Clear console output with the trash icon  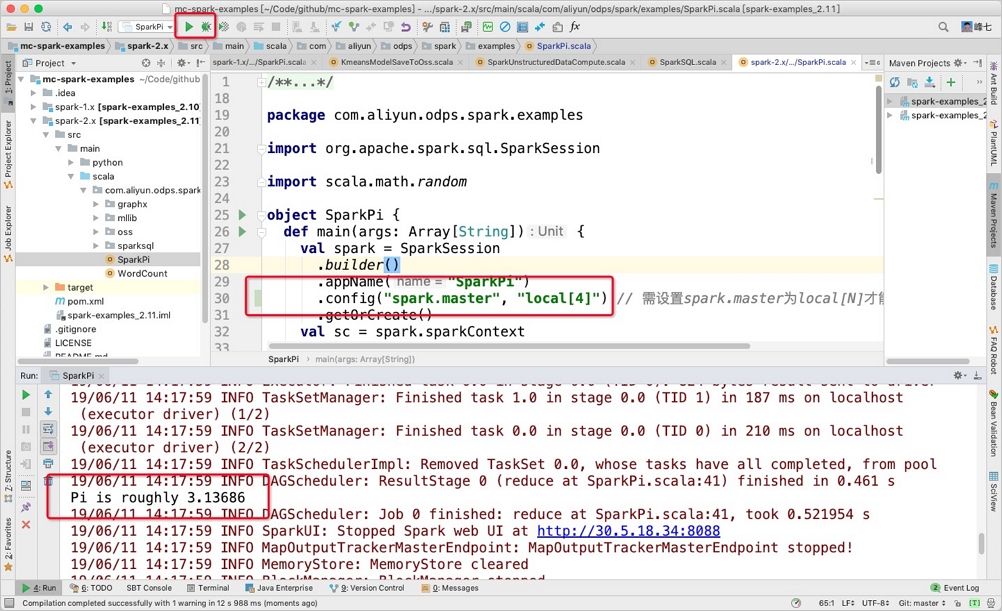[x=48, y=481]
